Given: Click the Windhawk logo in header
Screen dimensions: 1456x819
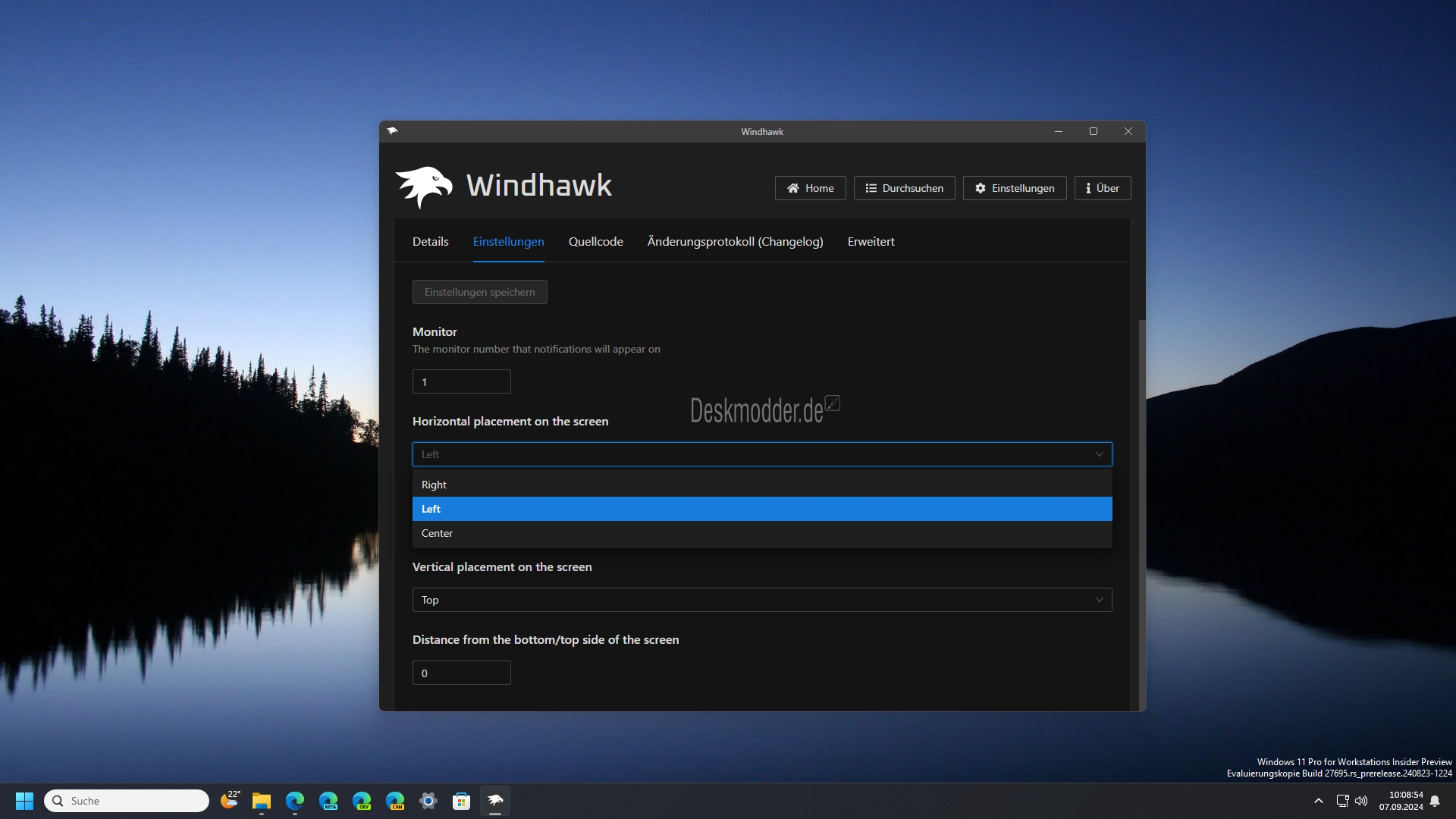Looking at the screenshot, I should (x=504, y=187).
